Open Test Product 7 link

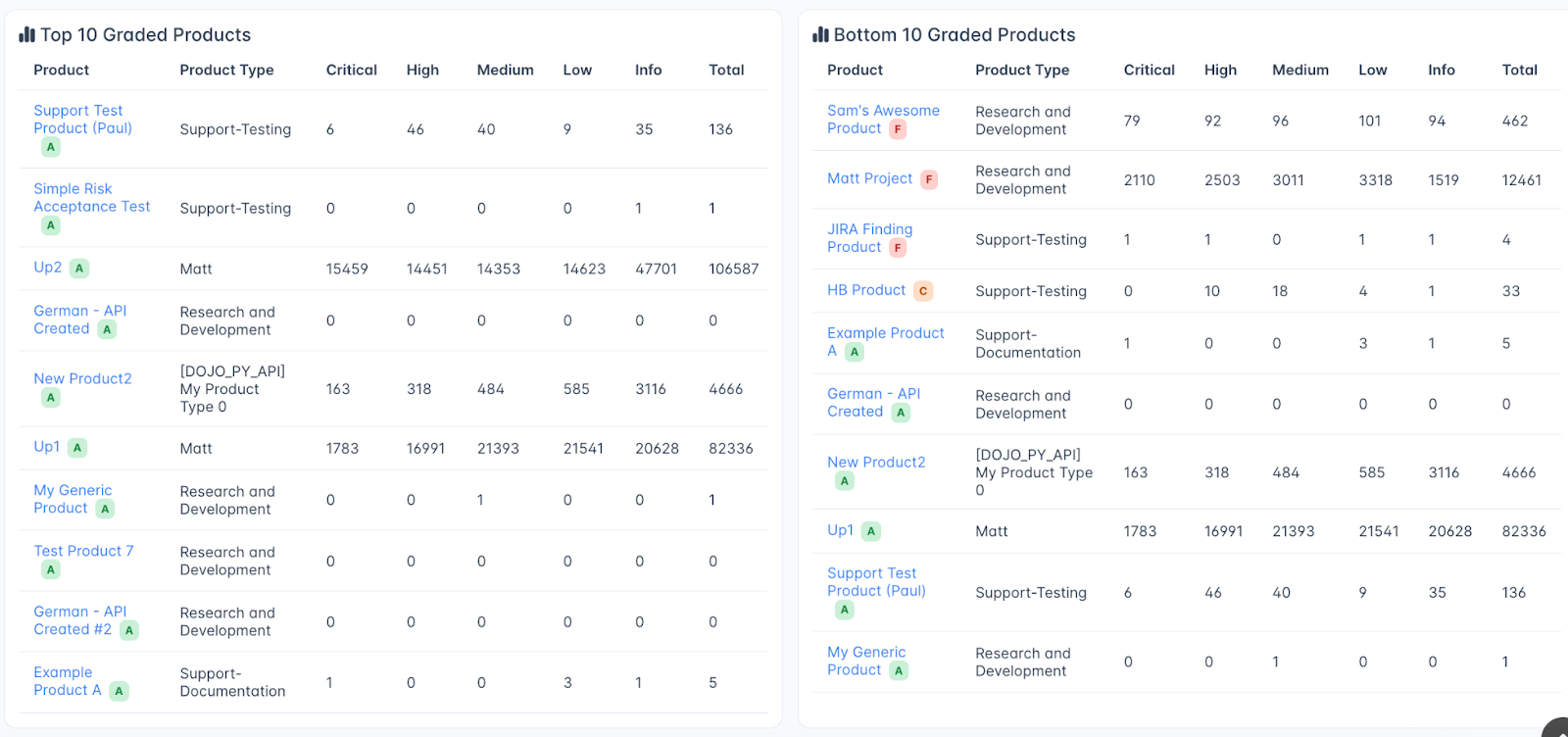(83, 551)
